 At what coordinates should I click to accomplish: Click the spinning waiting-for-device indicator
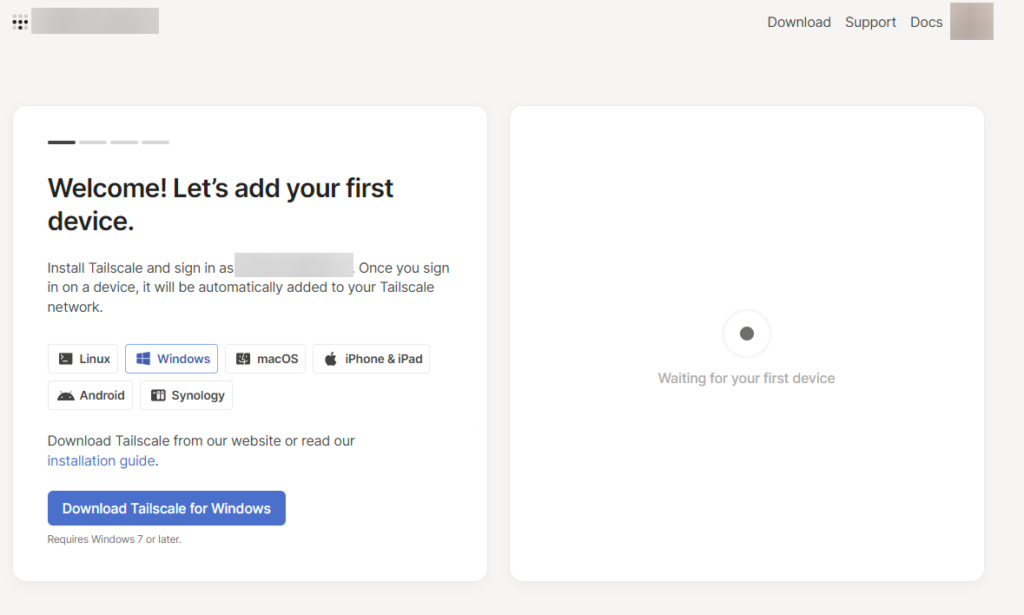746,334
